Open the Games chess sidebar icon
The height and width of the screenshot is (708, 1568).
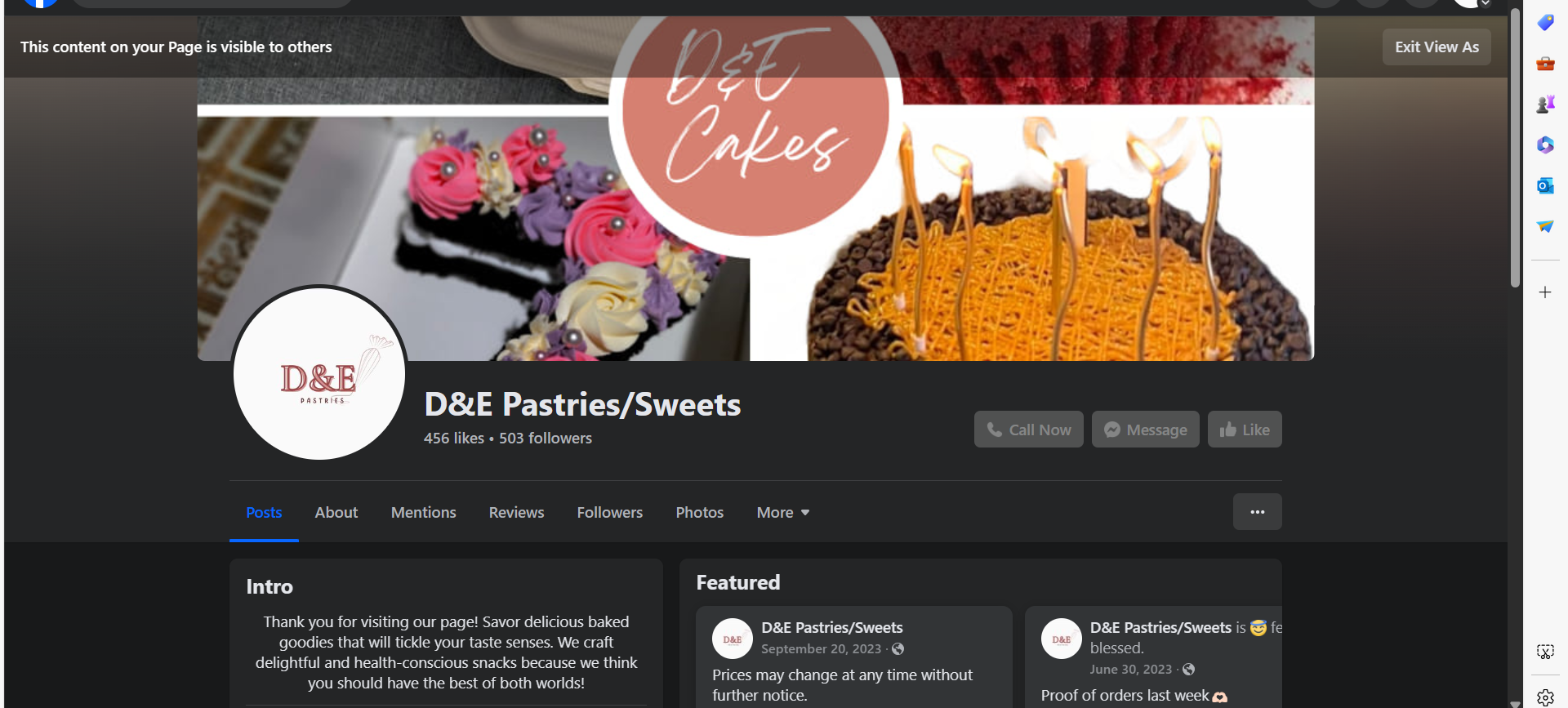[x=1544, y=105]
